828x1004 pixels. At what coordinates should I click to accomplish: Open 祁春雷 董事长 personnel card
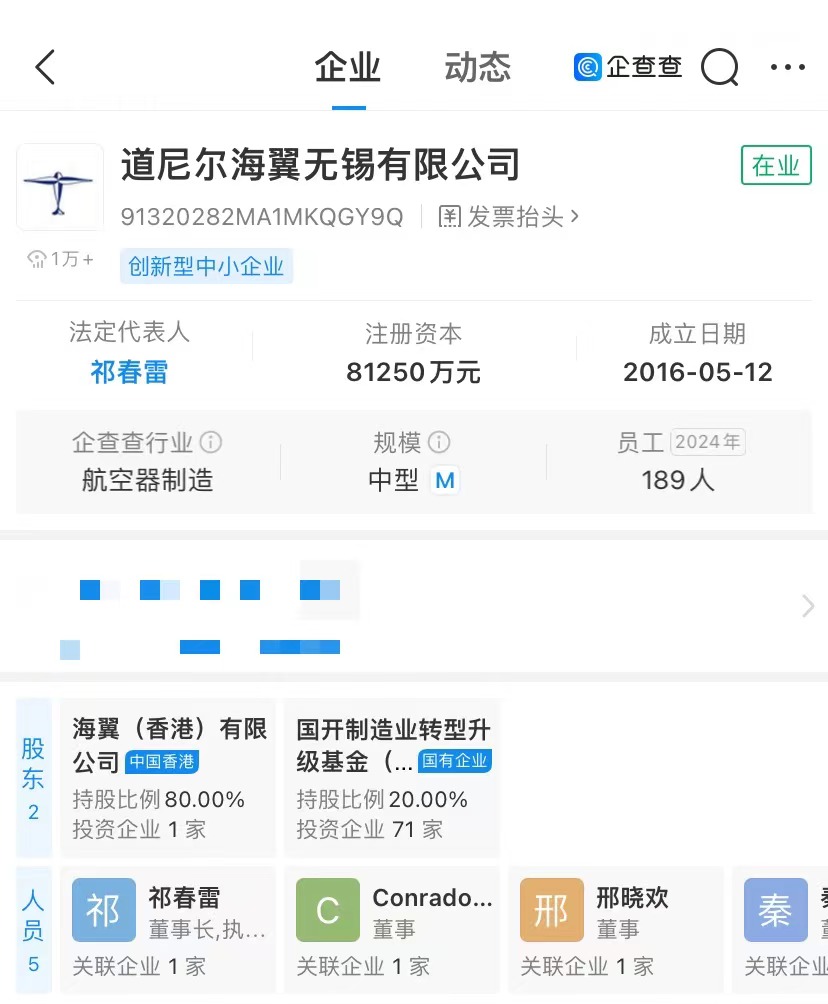[x=168, y=931]
